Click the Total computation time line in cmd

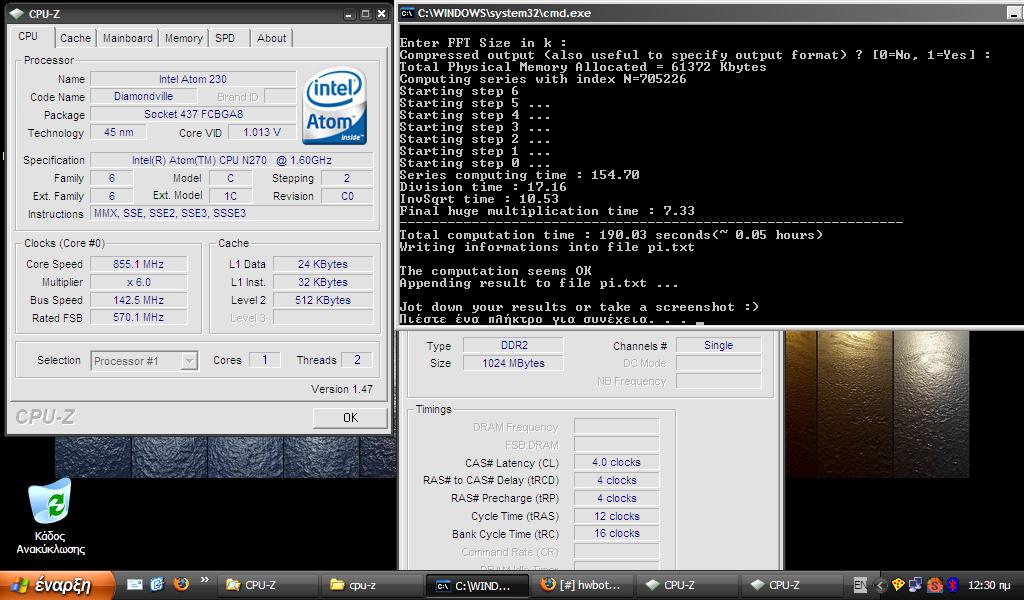pos(611,235)
